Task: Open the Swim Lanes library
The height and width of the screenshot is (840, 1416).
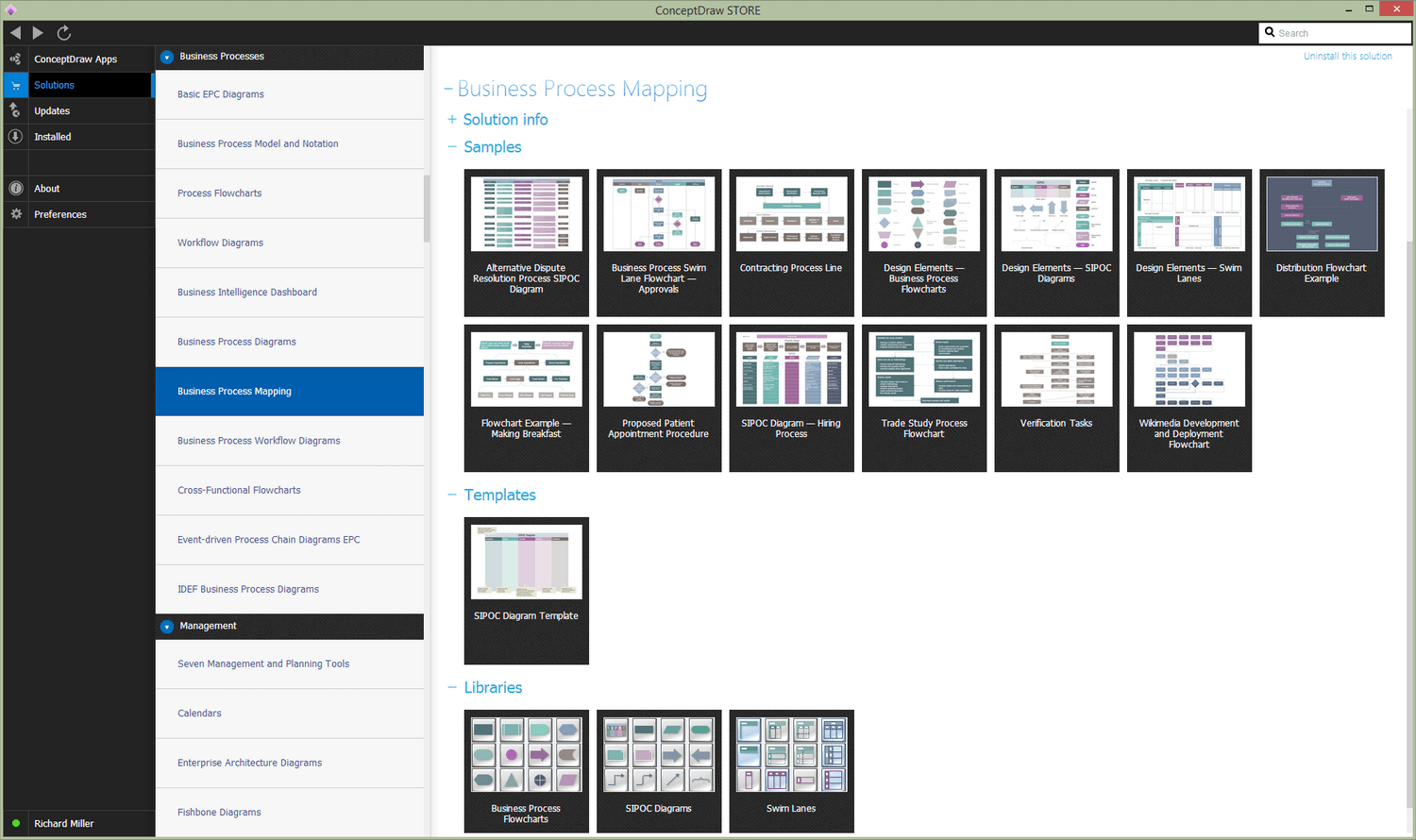Action: [791, 771]
